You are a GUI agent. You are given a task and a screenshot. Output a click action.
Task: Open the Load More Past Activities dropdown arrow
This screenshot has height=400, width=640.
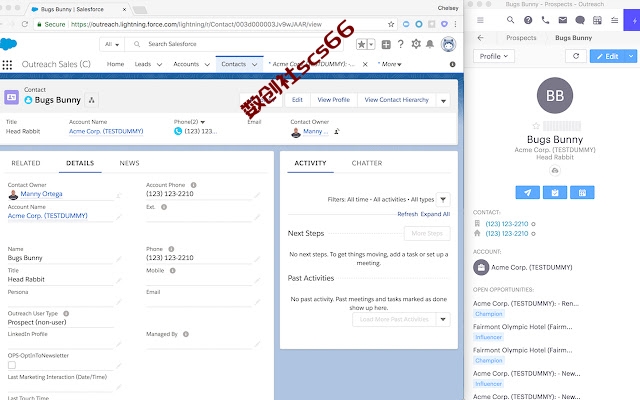(x=443, y=319)
